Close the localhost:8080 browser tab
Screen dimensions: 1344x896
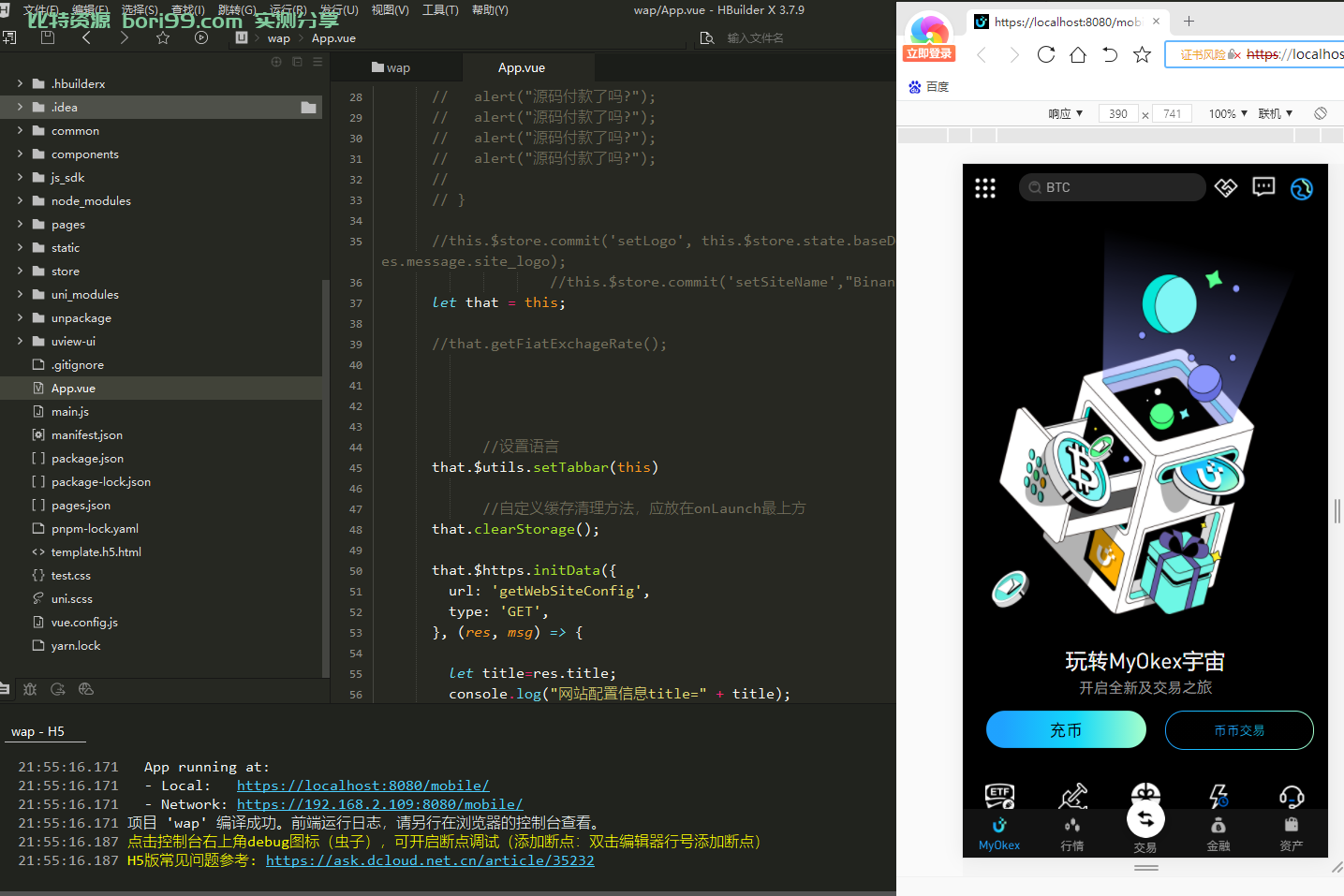pyautogui.click(x=1156, y=21)
